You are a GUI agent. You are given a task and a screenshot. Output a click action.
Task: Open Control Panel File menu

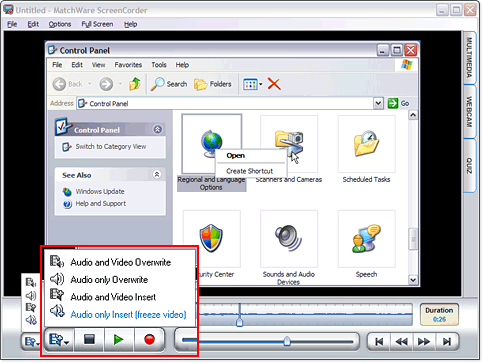57,65
